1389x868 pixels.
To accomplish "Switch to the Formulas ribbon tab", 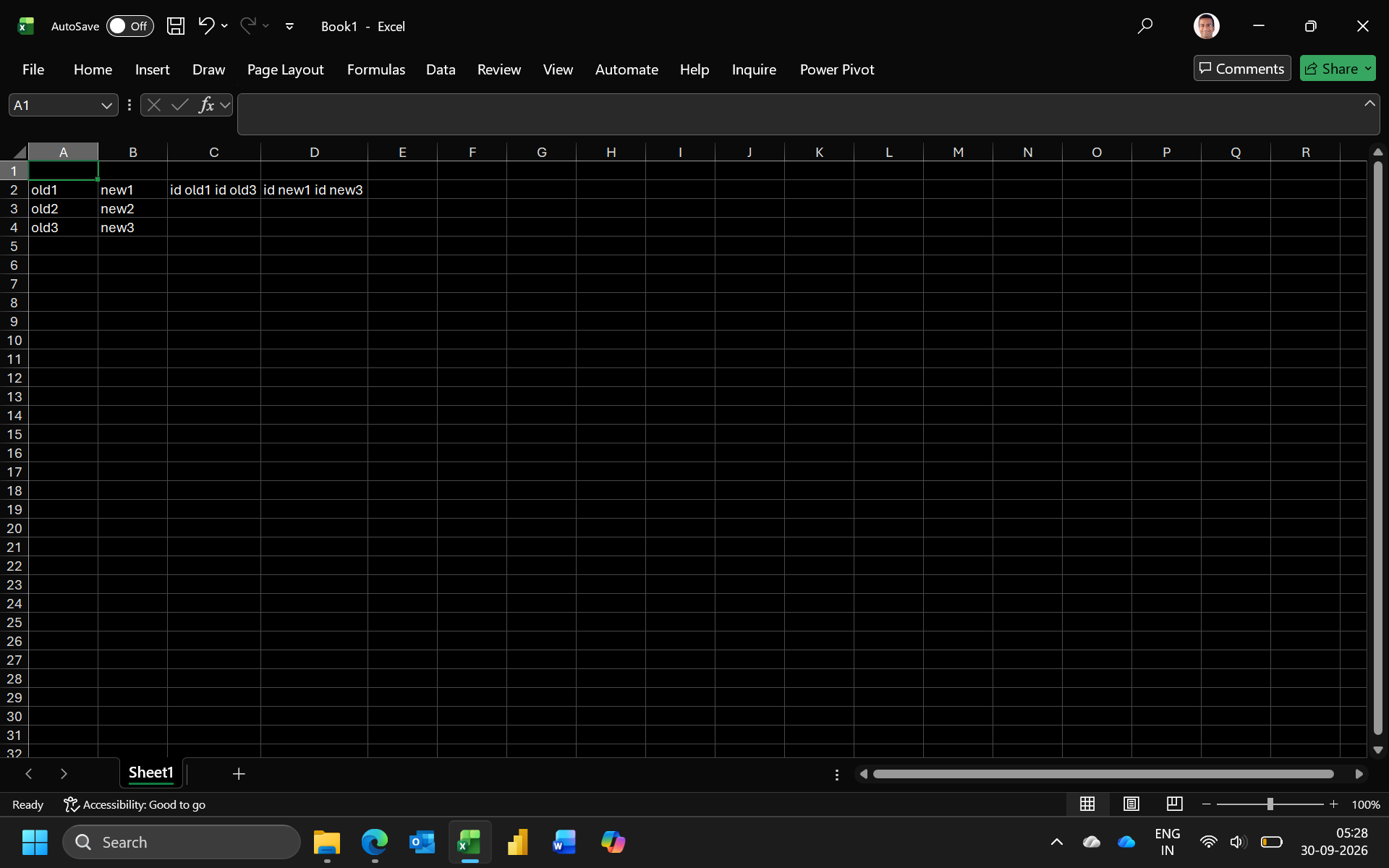I will [x=376, y=69].
